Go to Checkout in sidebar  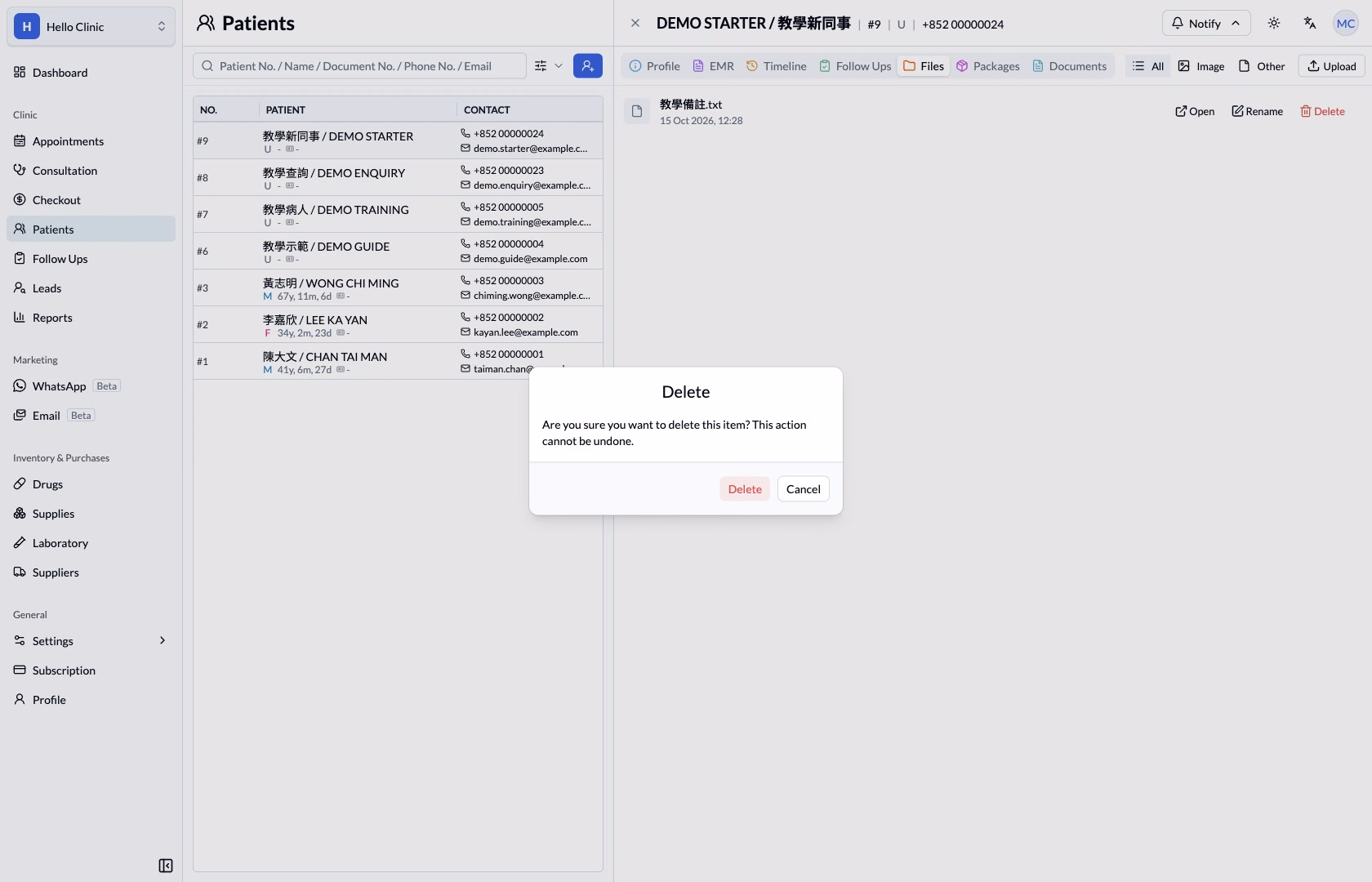[91, 199]
